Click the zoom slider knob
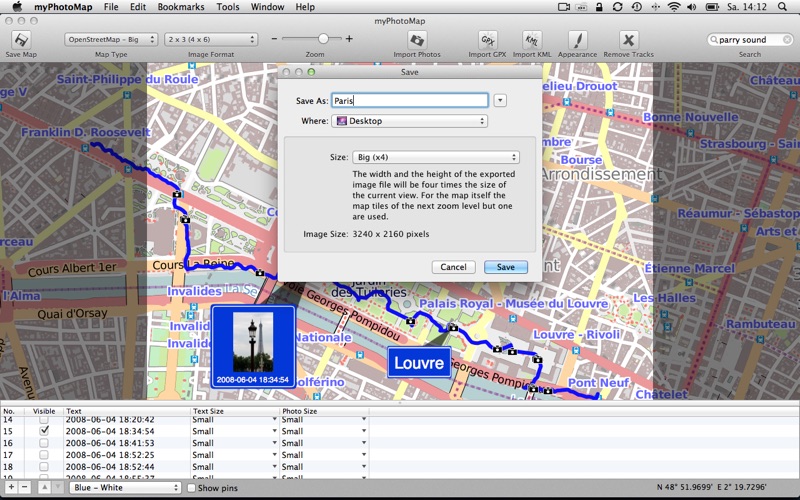Screen dimensions: 800x500 [x=323, y=39]
